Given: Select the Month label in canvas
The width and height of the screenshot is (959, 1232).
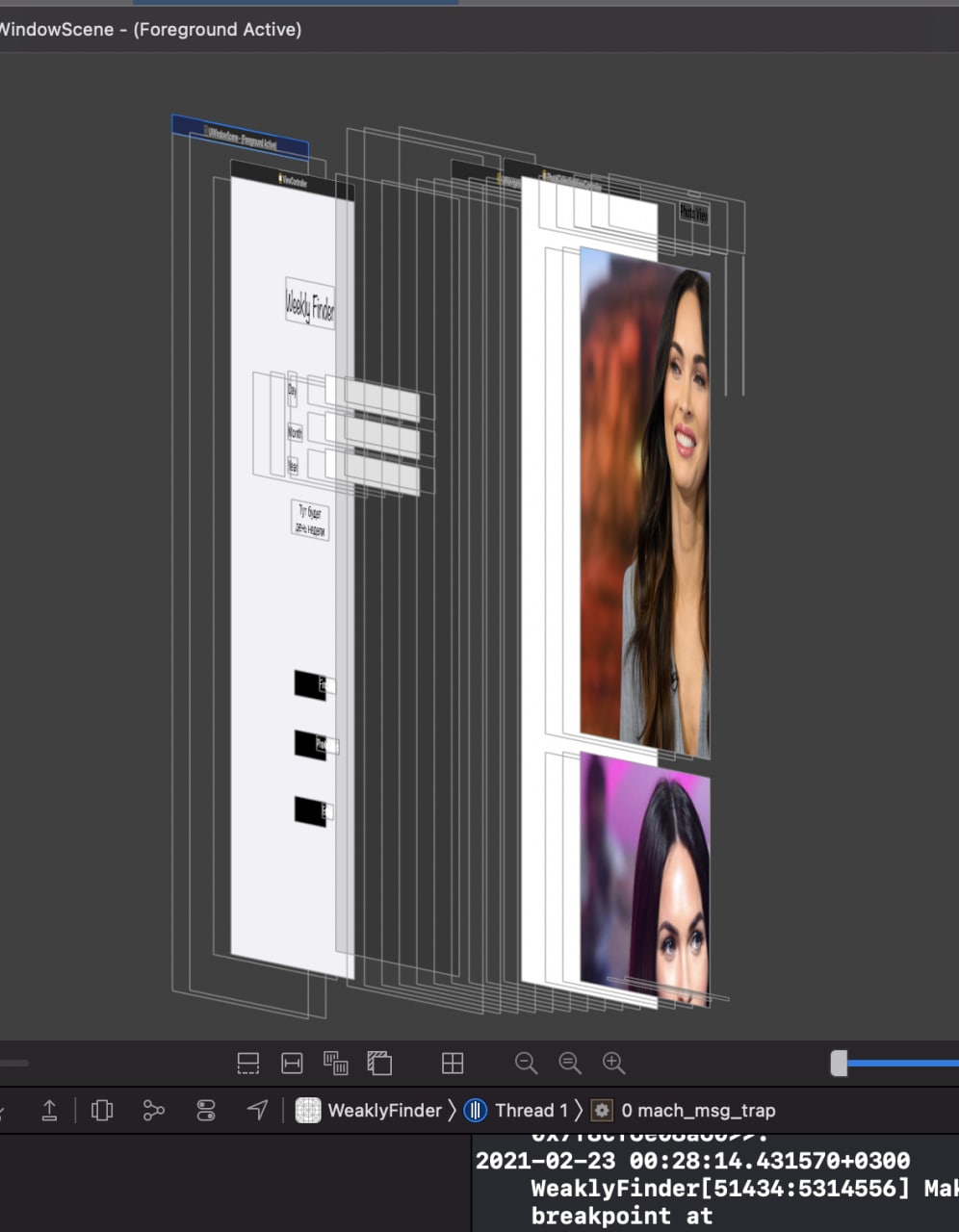Looking at the screenshot, I should (295, 433).
